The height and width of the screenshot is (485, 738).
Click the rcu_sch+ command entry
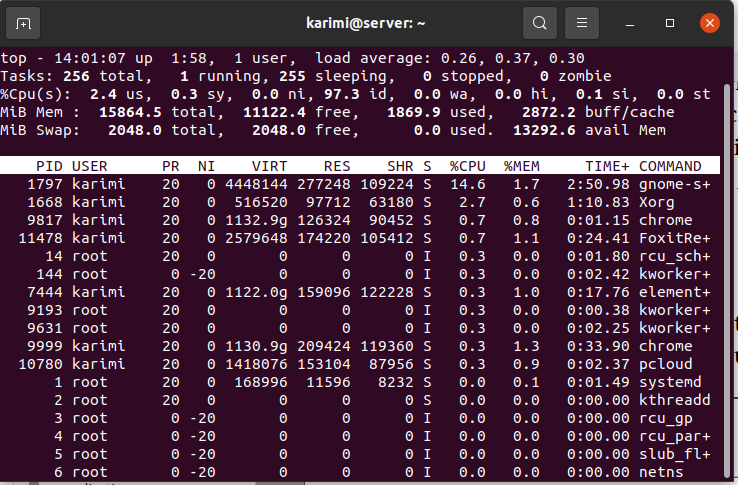tap(674, 256)
